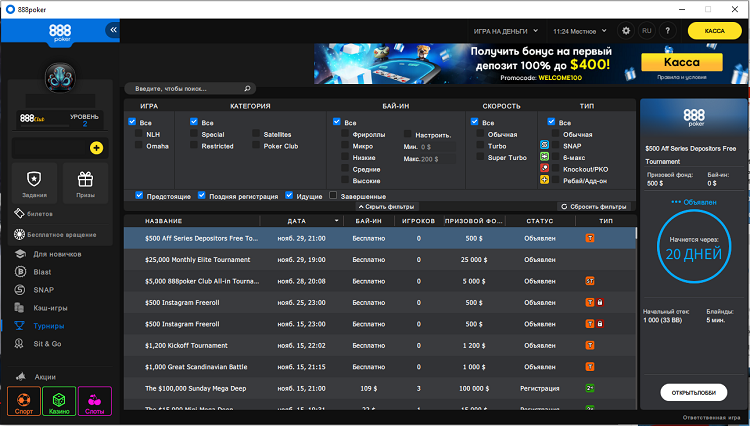The image size is (750, 426).
Task: Click the help question mark icon
Action: click(x=667, y=31)
